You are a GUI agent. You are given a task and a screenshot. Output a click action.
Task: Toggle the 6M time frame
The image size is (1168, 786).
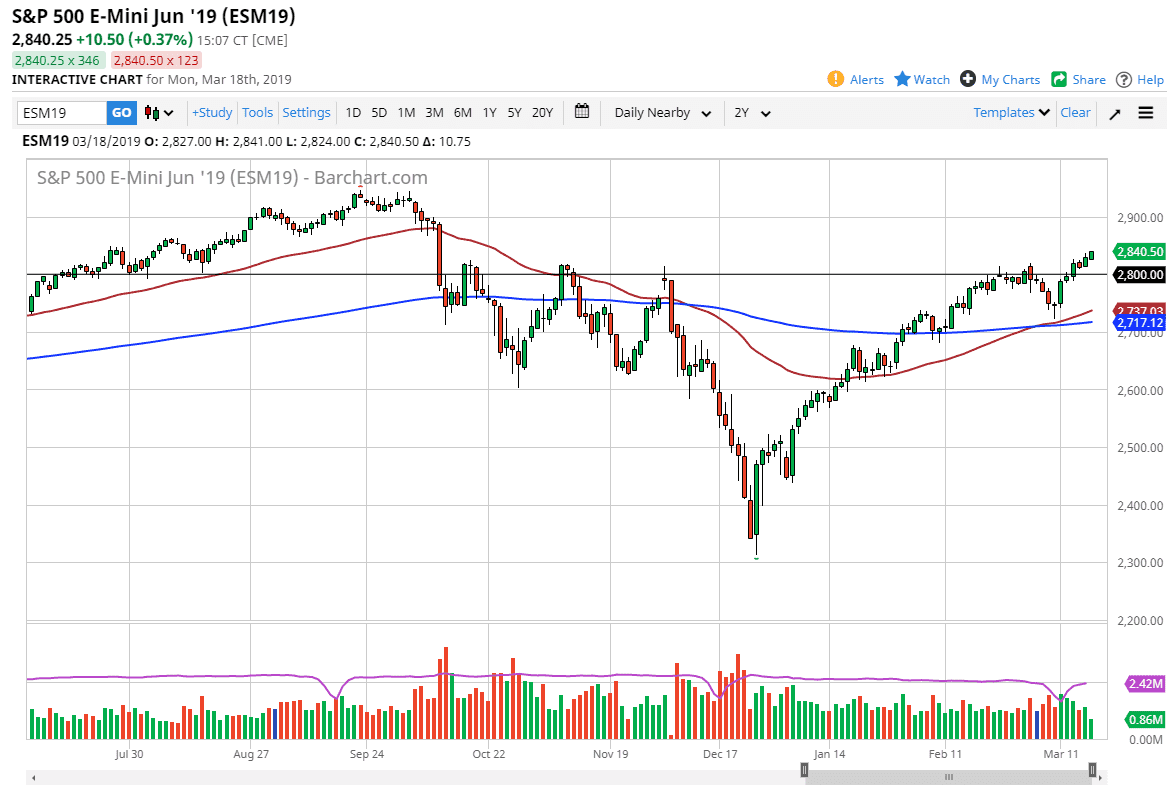462,113
